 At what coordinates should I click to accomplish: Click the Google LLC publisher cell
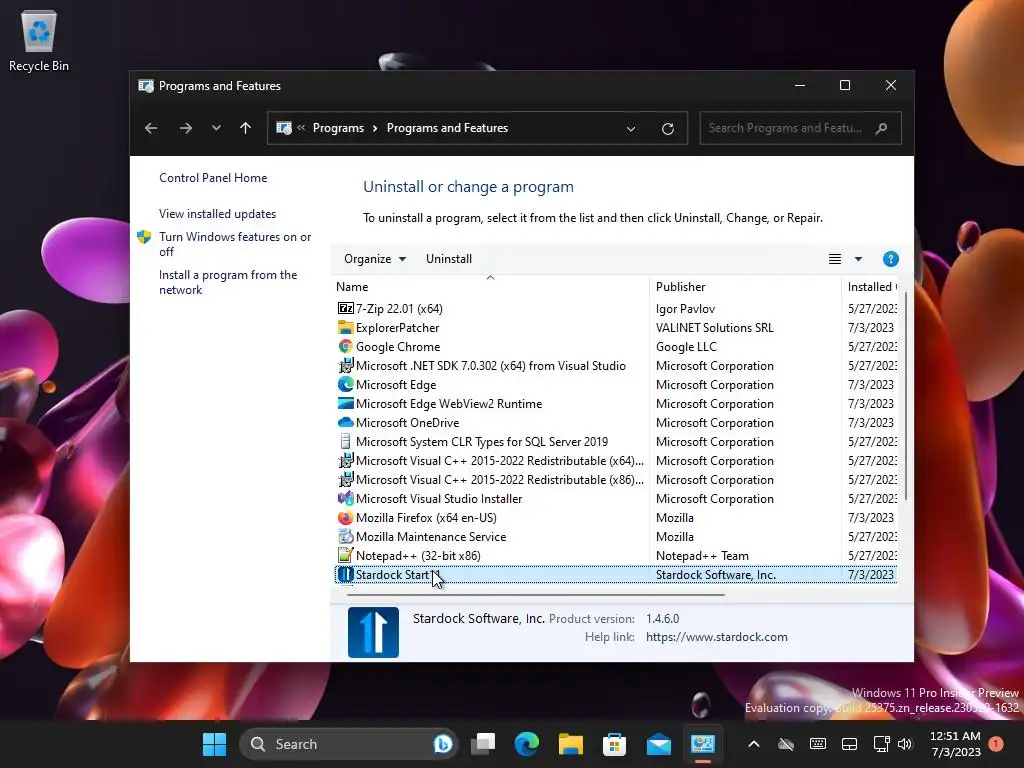686,346
